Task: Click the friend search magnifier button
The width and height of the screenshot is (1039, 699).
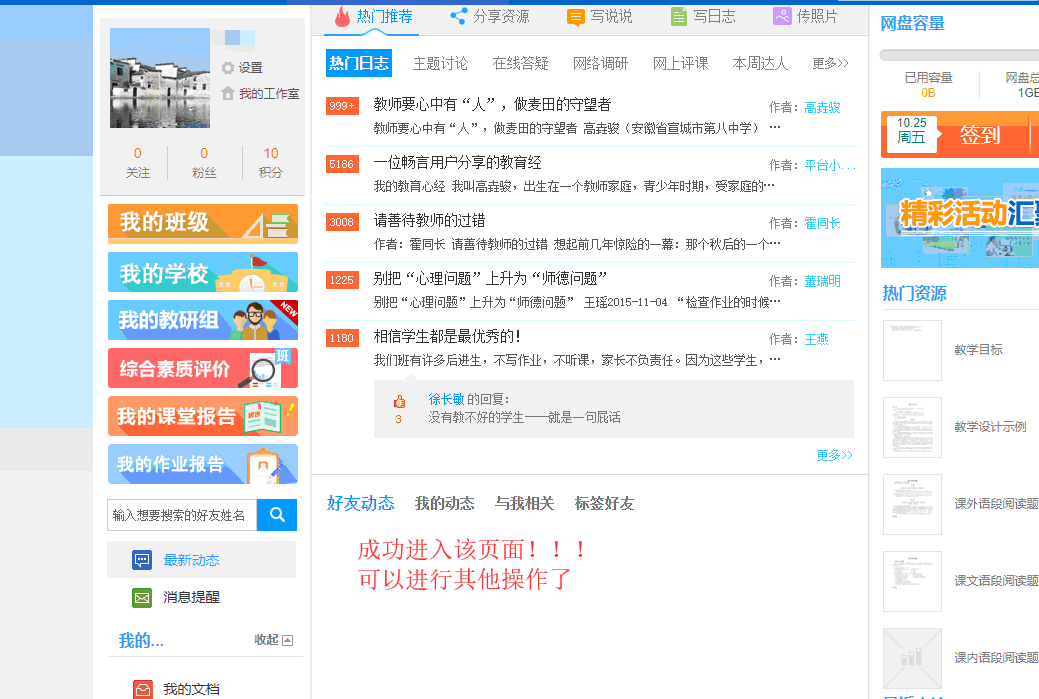Action: tap(277, 515)
